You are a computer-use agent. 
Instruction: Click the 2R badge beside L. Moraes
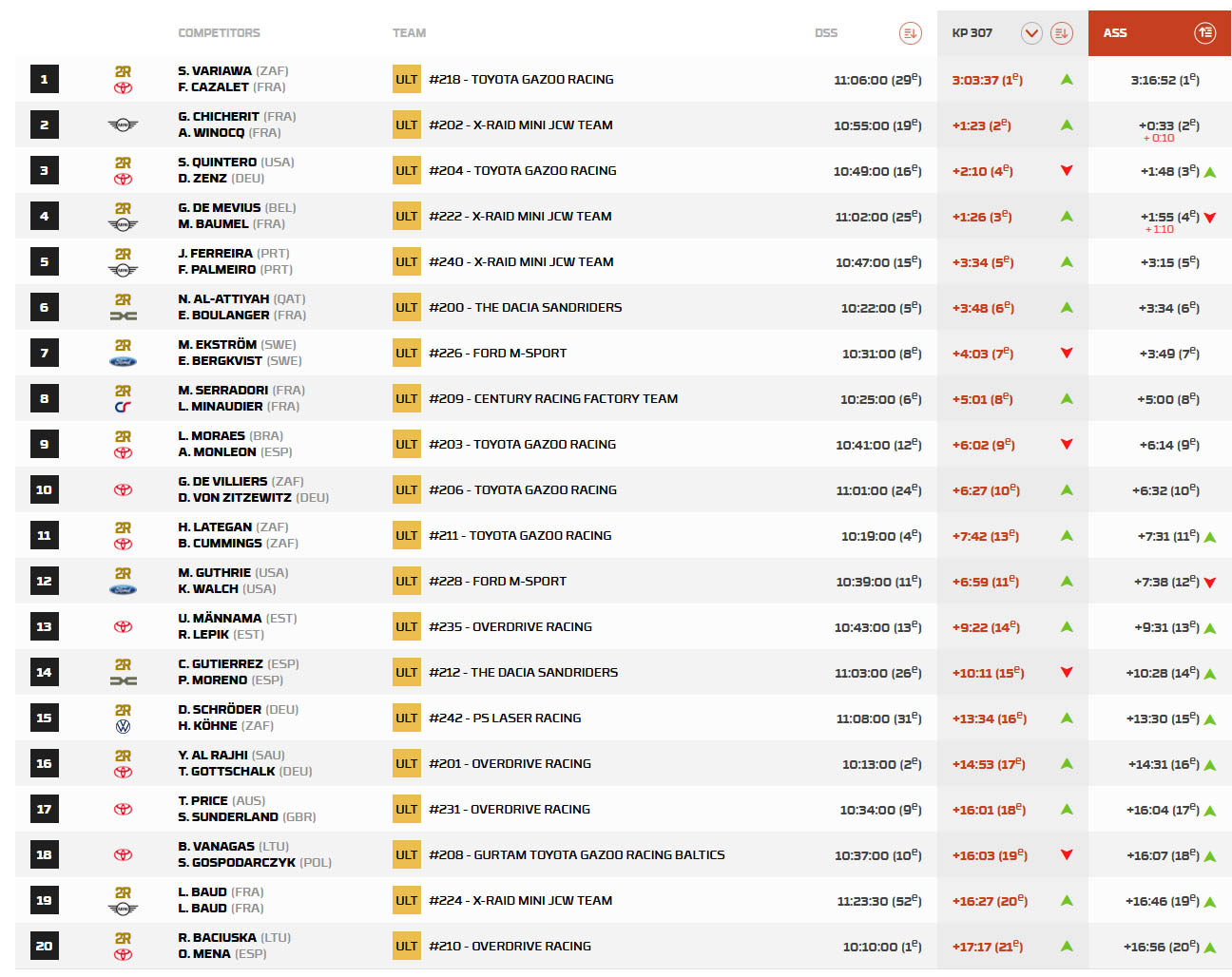pos(123,437)
